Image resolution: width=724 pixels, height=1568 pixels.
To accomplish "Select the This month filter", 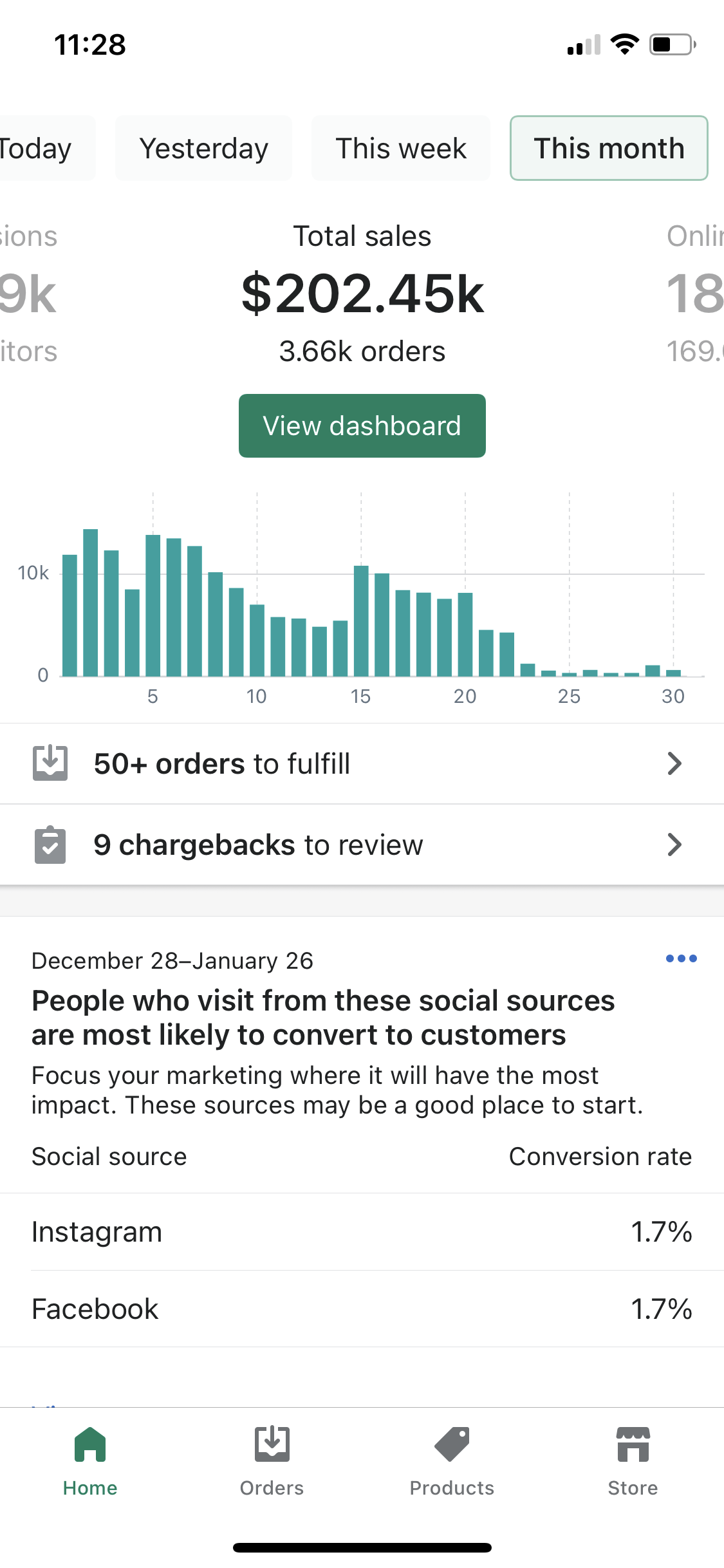I will (x=609, y=148).
